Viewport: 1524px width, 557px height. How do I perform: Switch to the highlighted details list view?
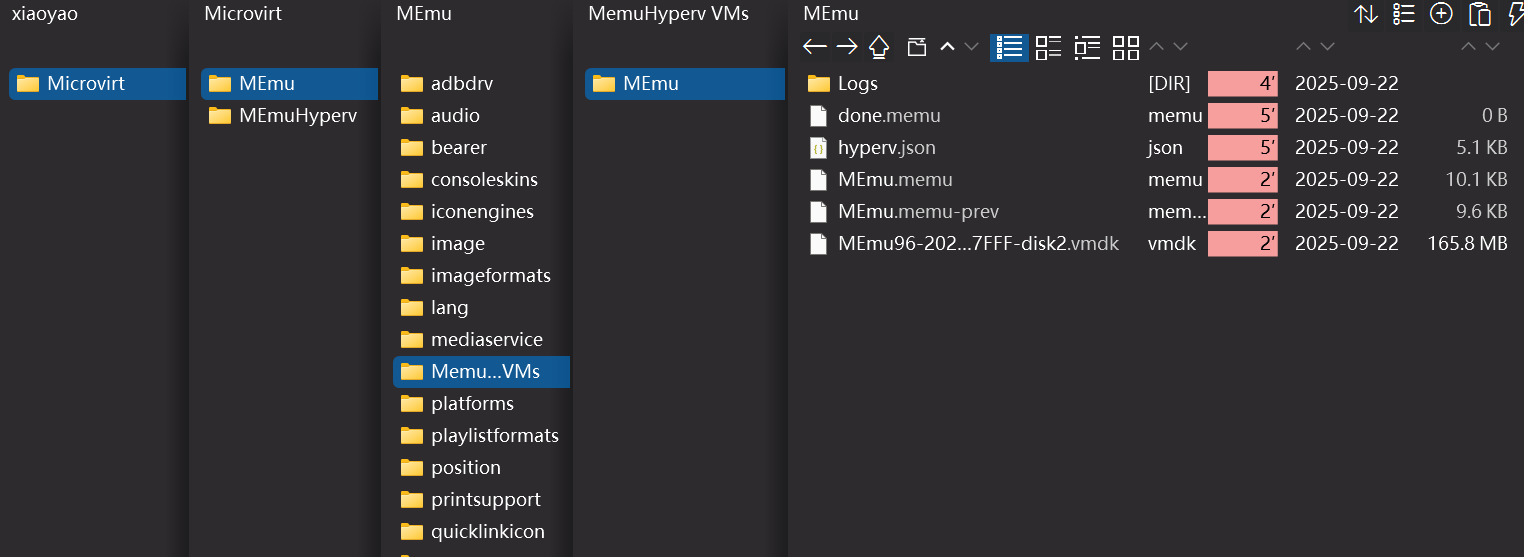1009,47
